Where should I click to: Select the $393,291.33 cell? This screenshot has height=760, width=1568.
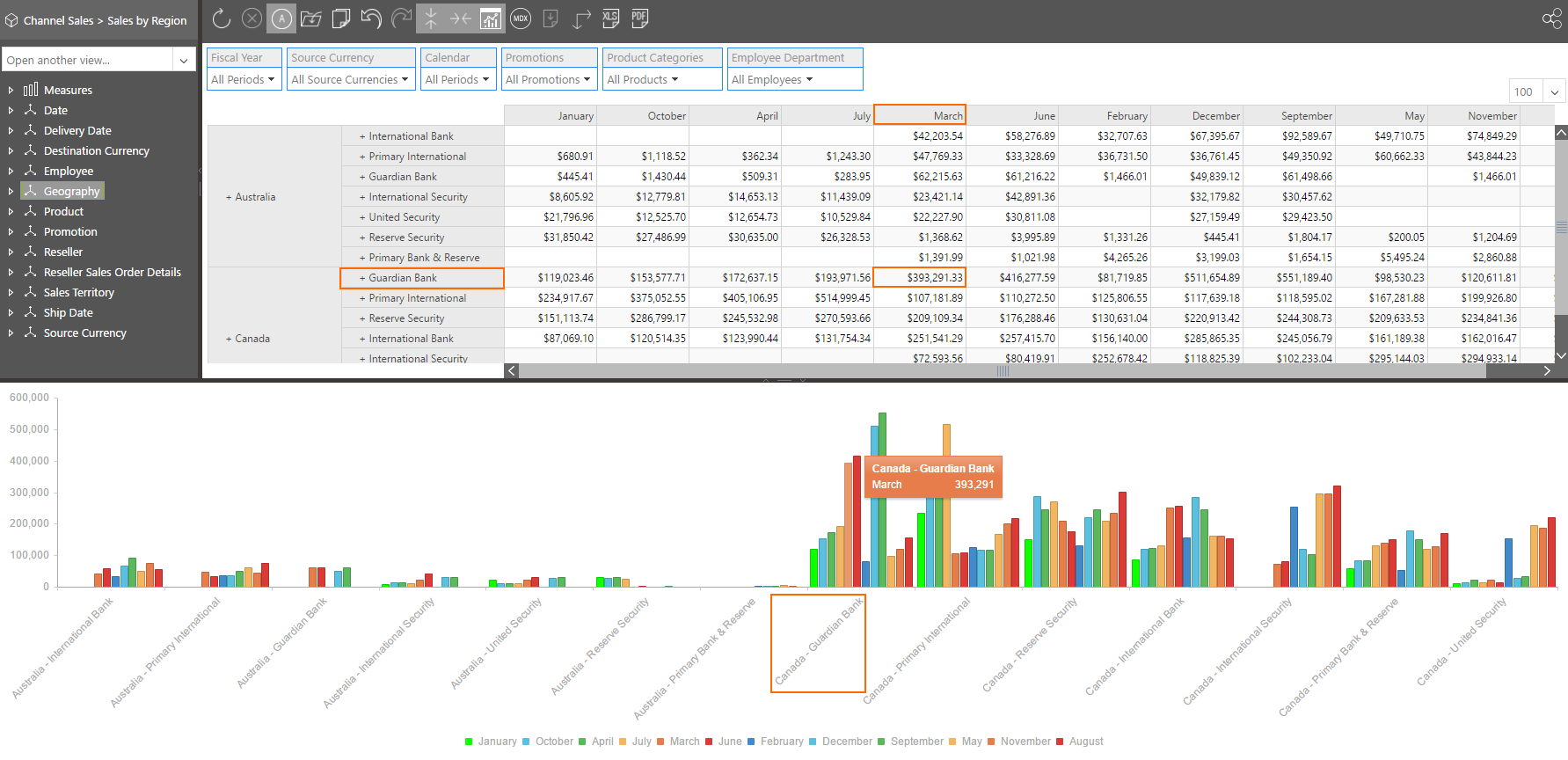(920, 277)
